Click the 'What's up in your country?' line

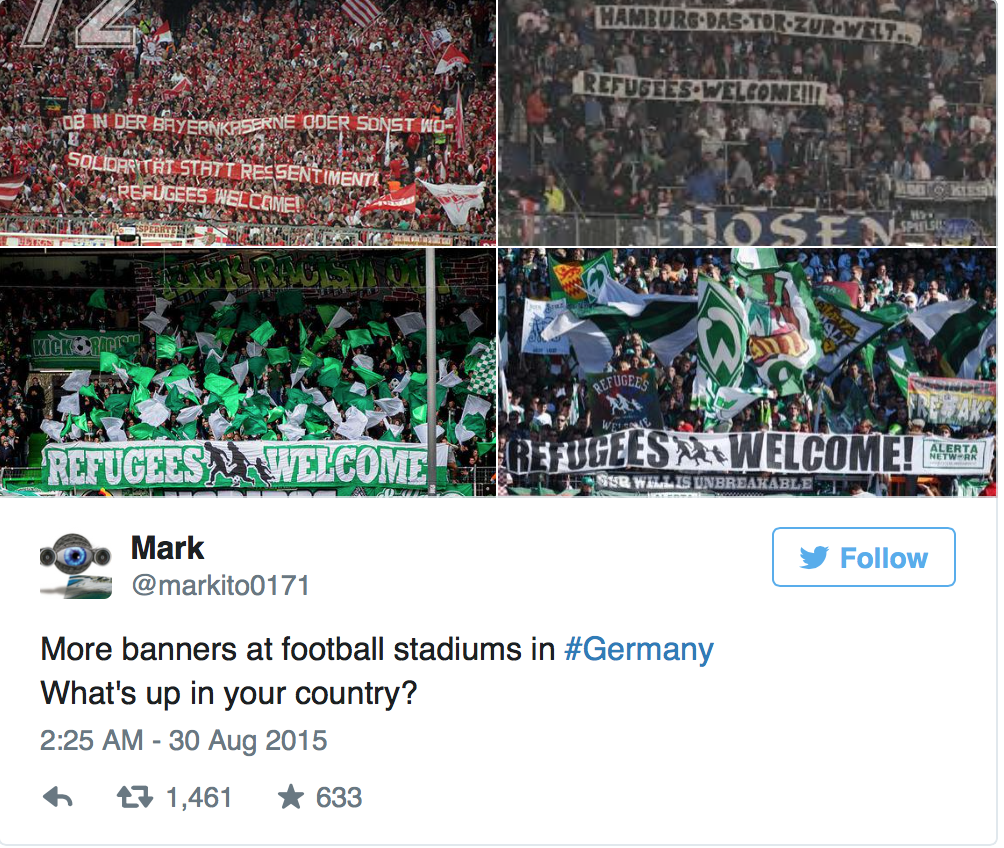229,694
